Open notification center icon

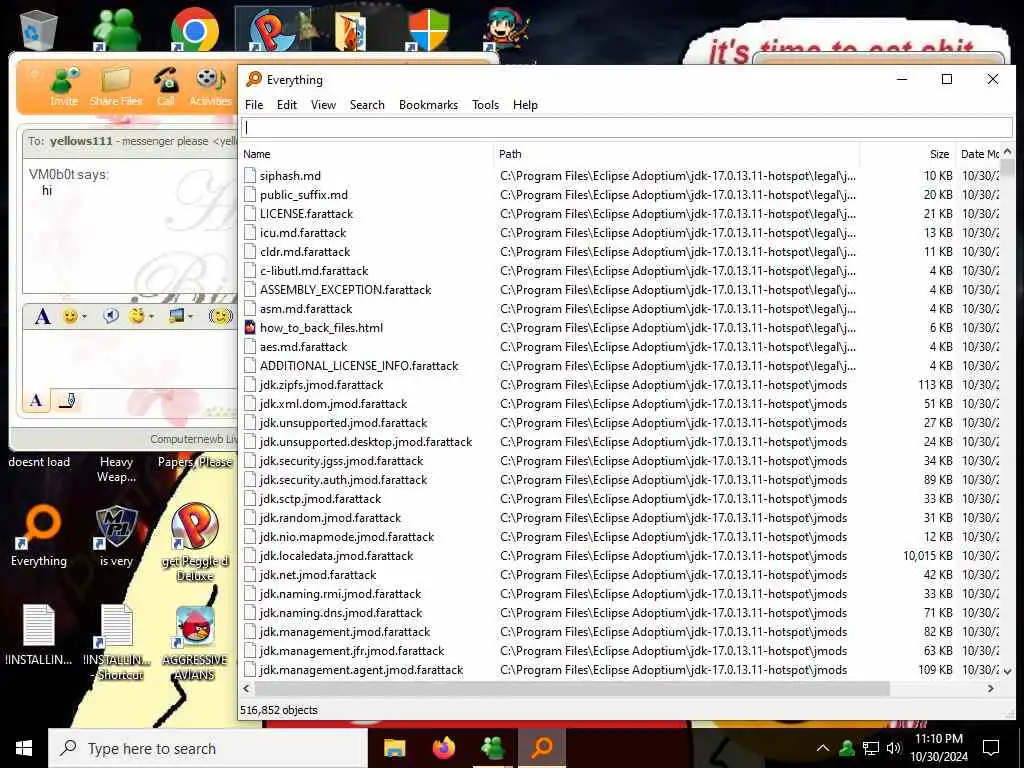(991, 748)
